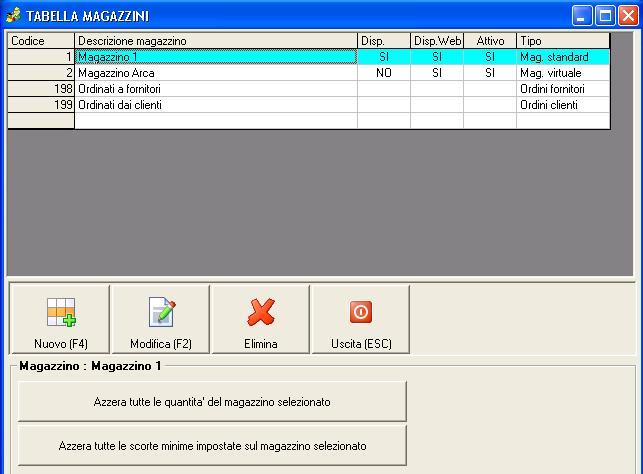
Task: Click the Disp. column header
Action: tap(384, 41)
